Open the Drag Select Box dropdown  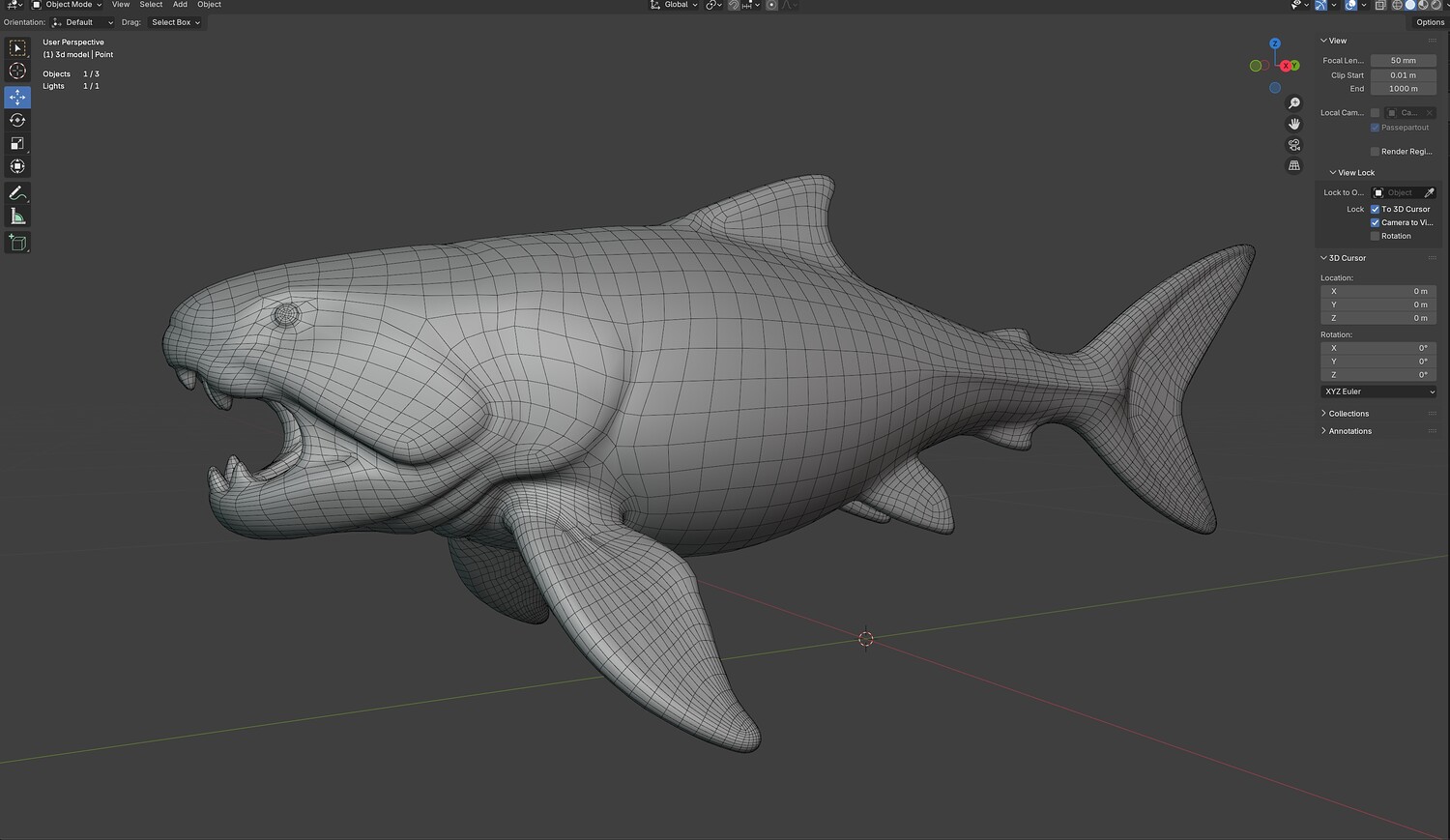point(175,22)
